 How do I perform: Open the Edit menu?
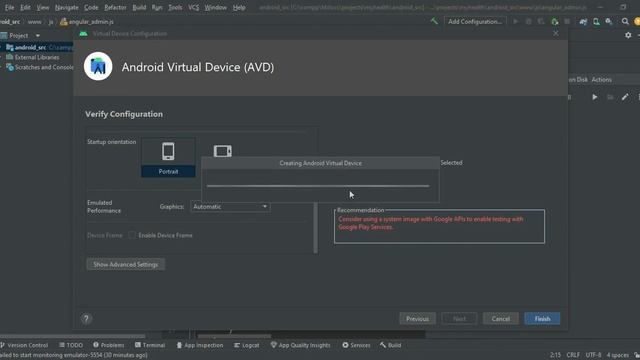click(x=25, y=7)
